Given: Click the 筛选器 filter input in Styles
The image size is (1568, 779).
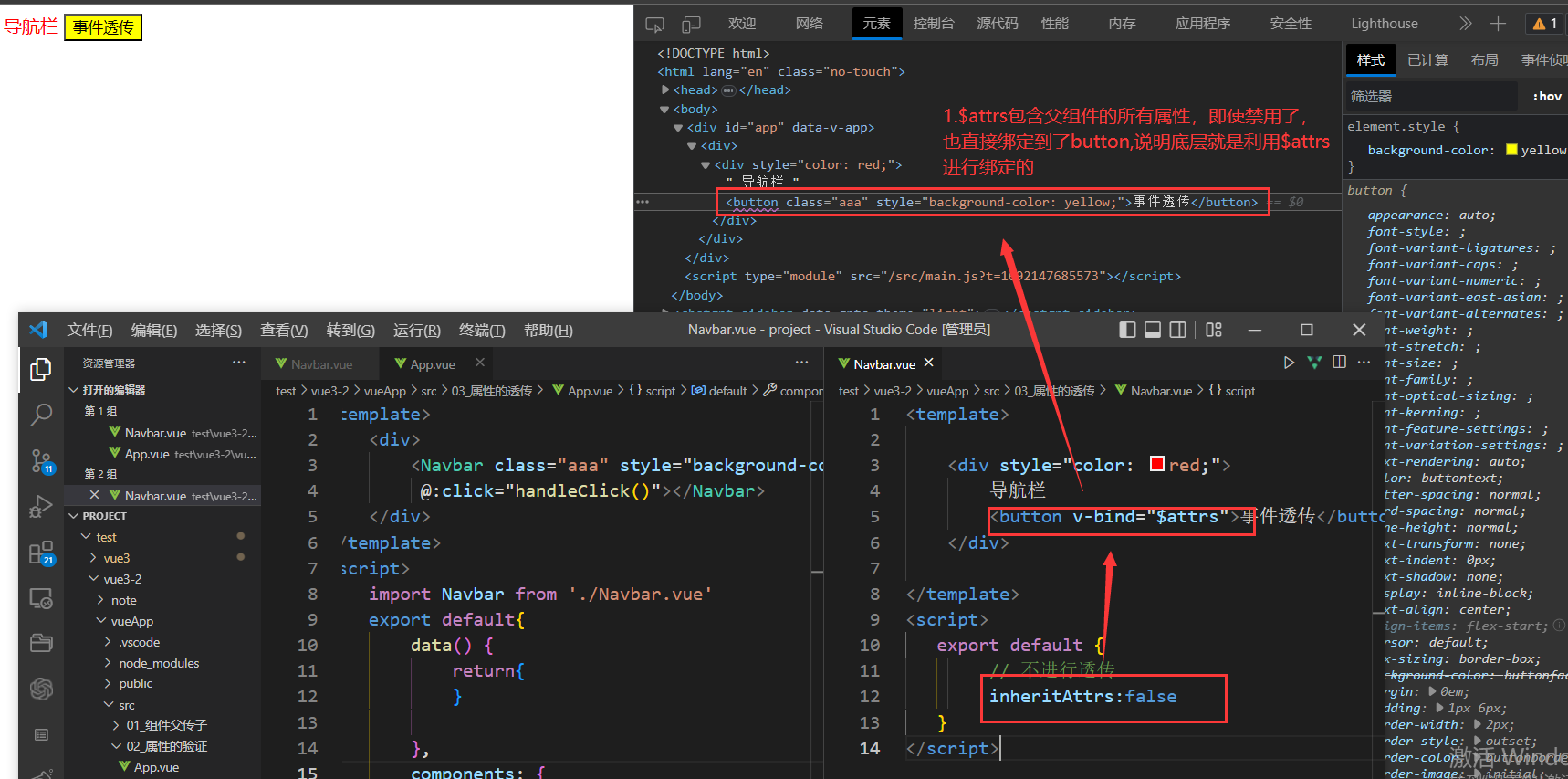Looking at the screenshot, I should click(1430, 96).
